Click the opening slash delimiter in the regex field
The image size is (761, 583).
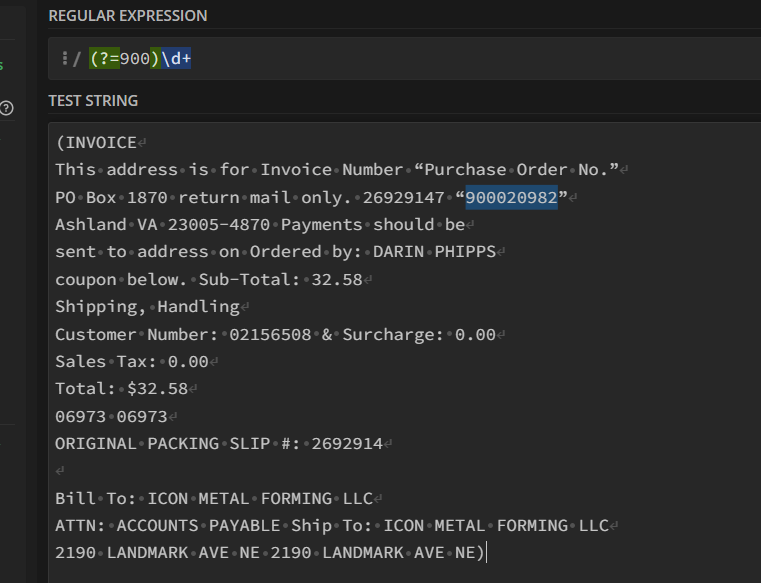tap(77, 59)
